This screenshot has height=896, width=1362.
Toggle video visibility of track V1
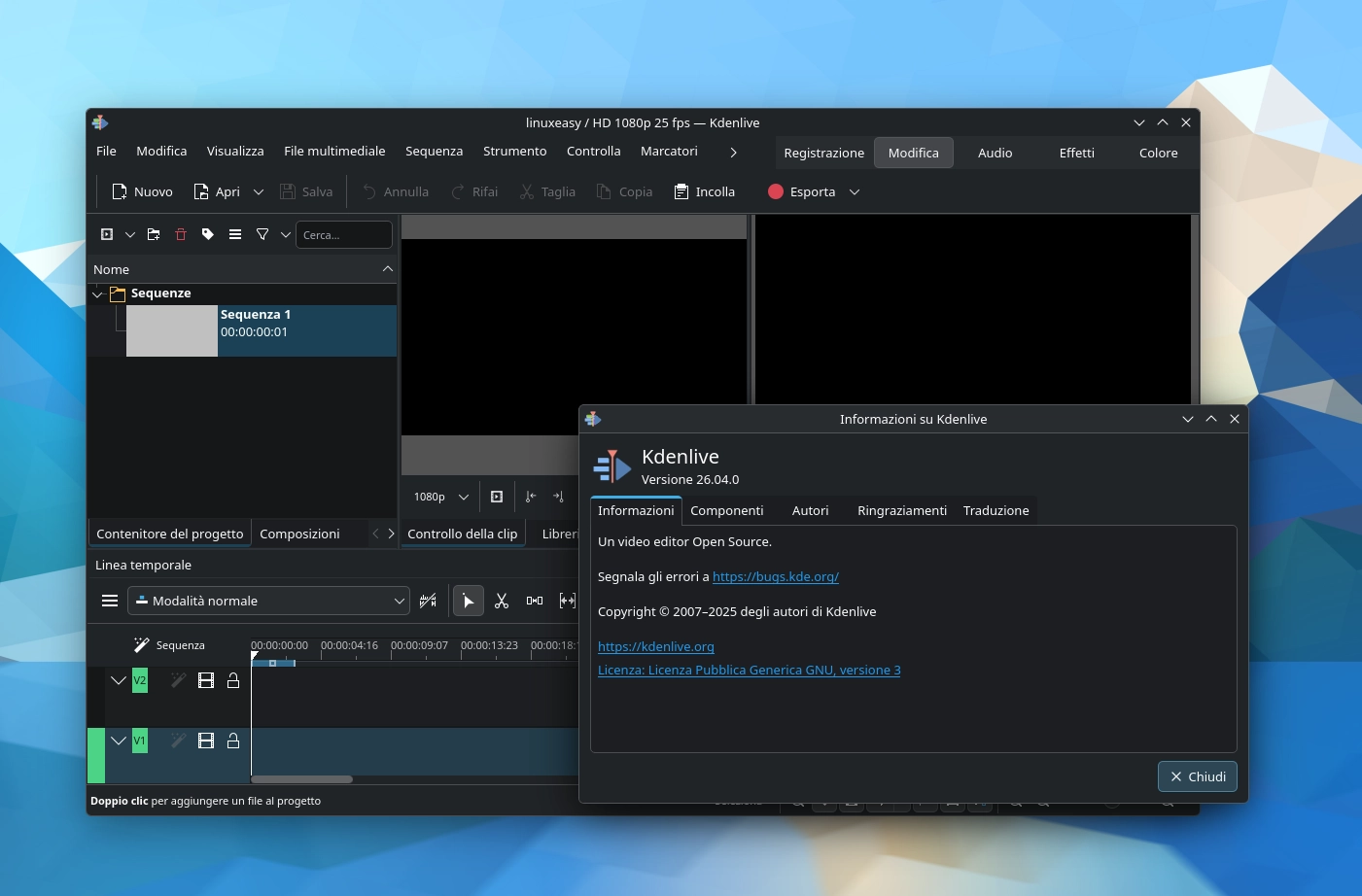coord(206,741)
